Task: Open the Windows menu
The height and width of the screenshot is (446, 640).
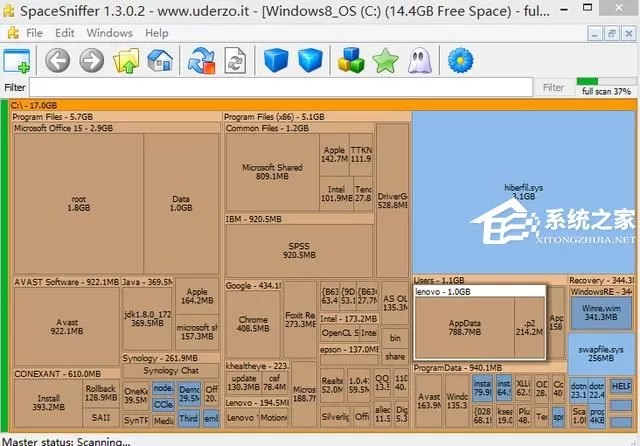Action: click(x=109, y=33)
